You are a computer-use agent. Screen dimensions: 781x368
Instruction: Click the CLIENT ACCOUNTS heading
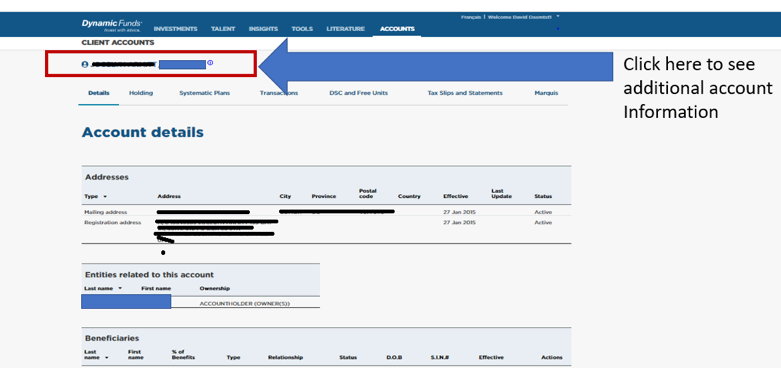pyautogui.click(x=118, y=43)
